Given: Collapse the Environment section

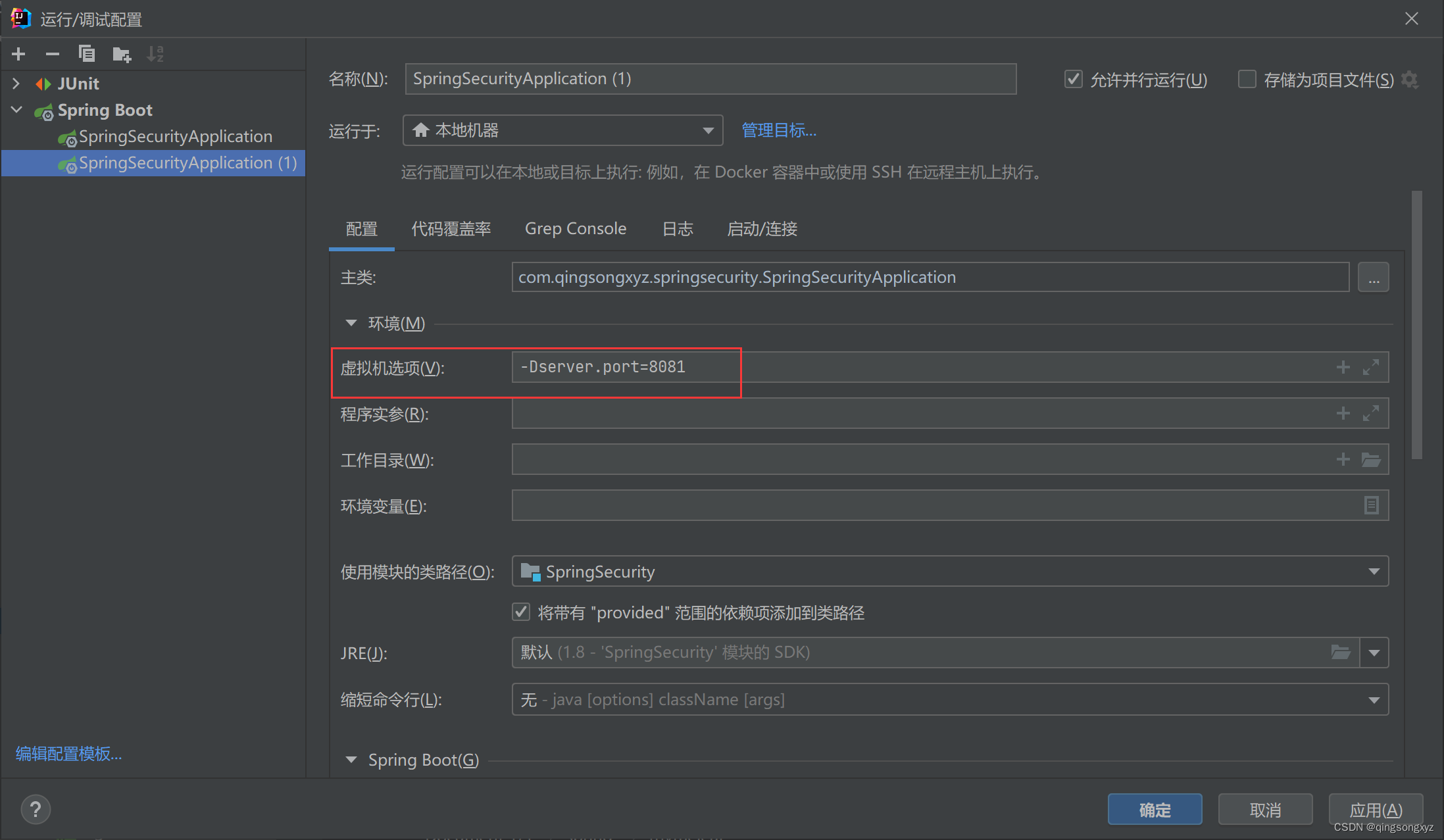Looking at the screenshot, I should [351, 323].
